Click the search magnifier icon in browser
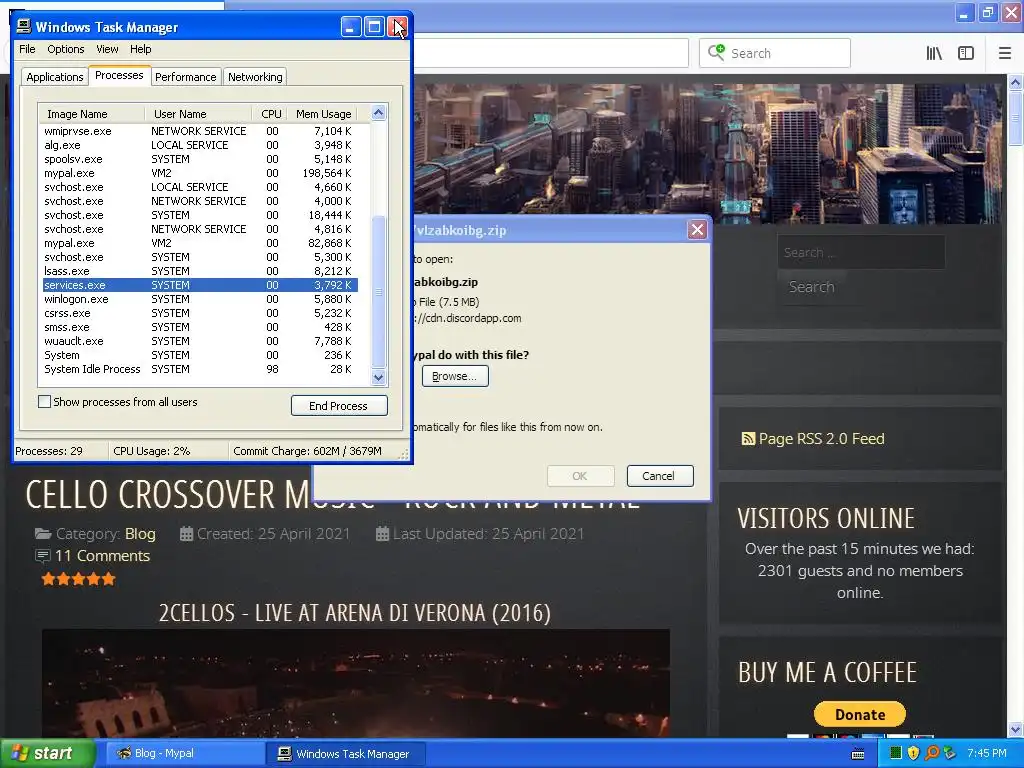1024x768 pixels. (x=716, y=52)
